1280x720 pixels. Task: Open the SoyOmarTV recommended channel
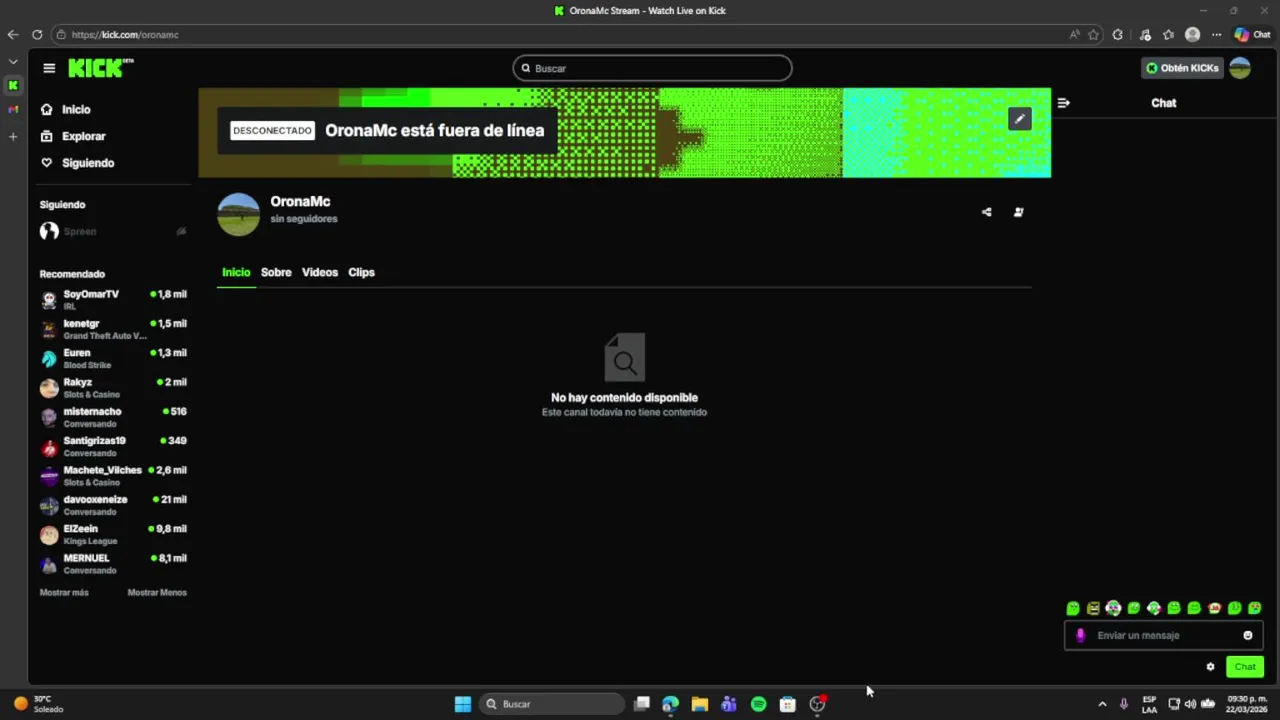pyautogui.click(x=113, y=299)
